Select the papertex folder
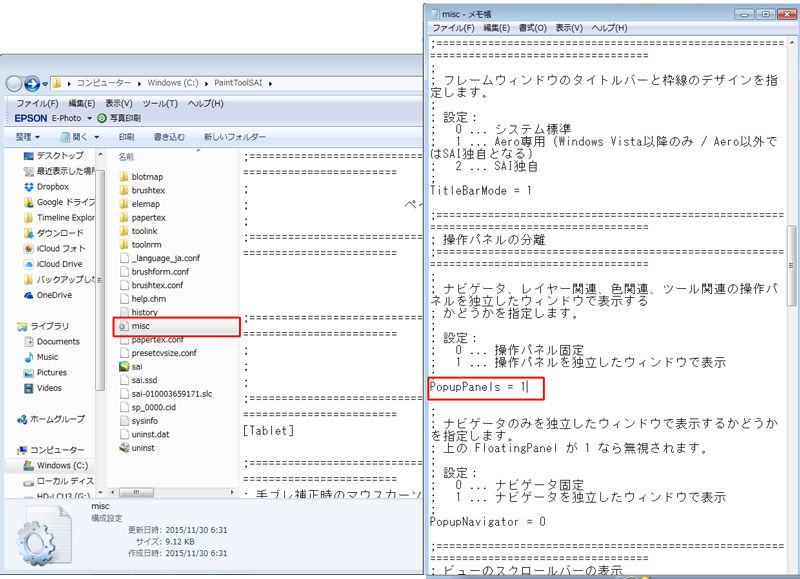 click(x=143, y=218)
